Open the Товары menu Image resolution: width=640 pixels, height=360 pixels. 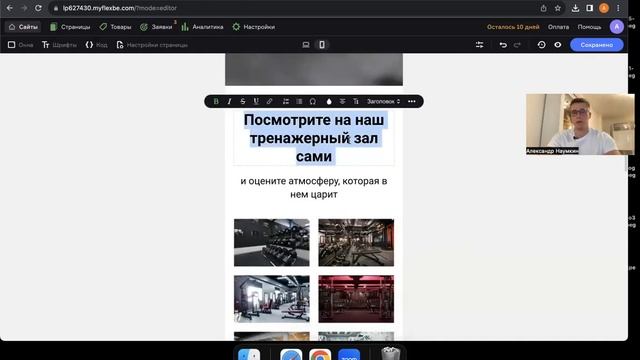coord(116,27)
